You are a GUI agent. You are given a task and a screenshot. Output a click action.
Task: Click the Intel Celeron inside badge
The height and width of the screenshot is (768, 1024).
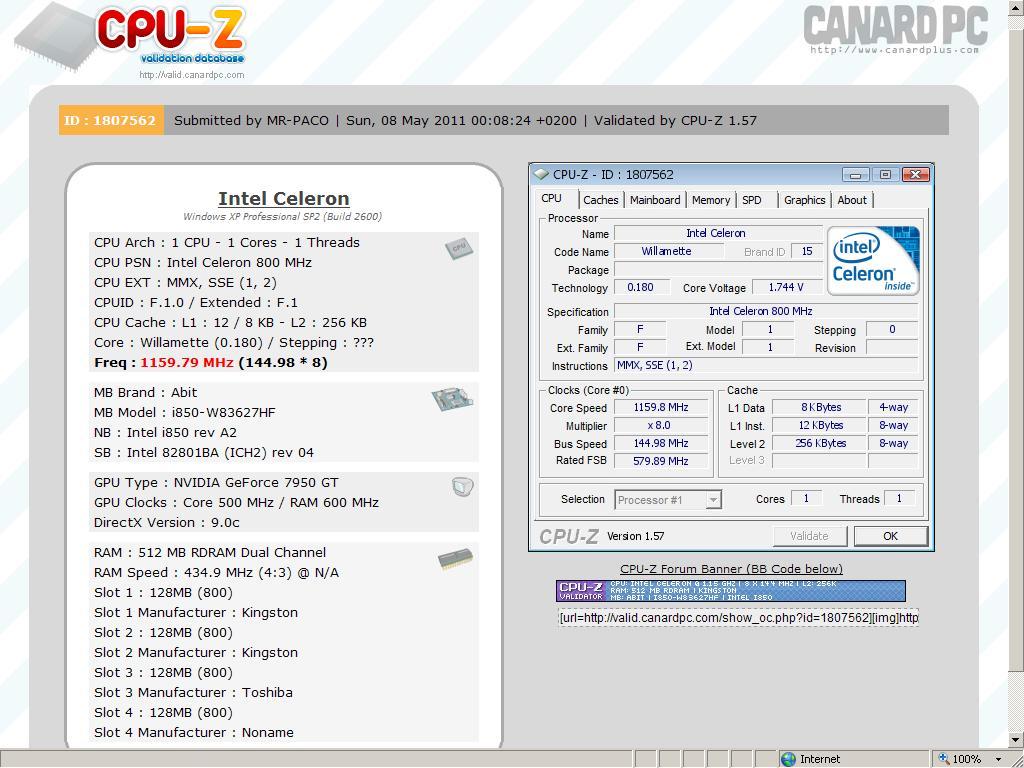[873, 260]
